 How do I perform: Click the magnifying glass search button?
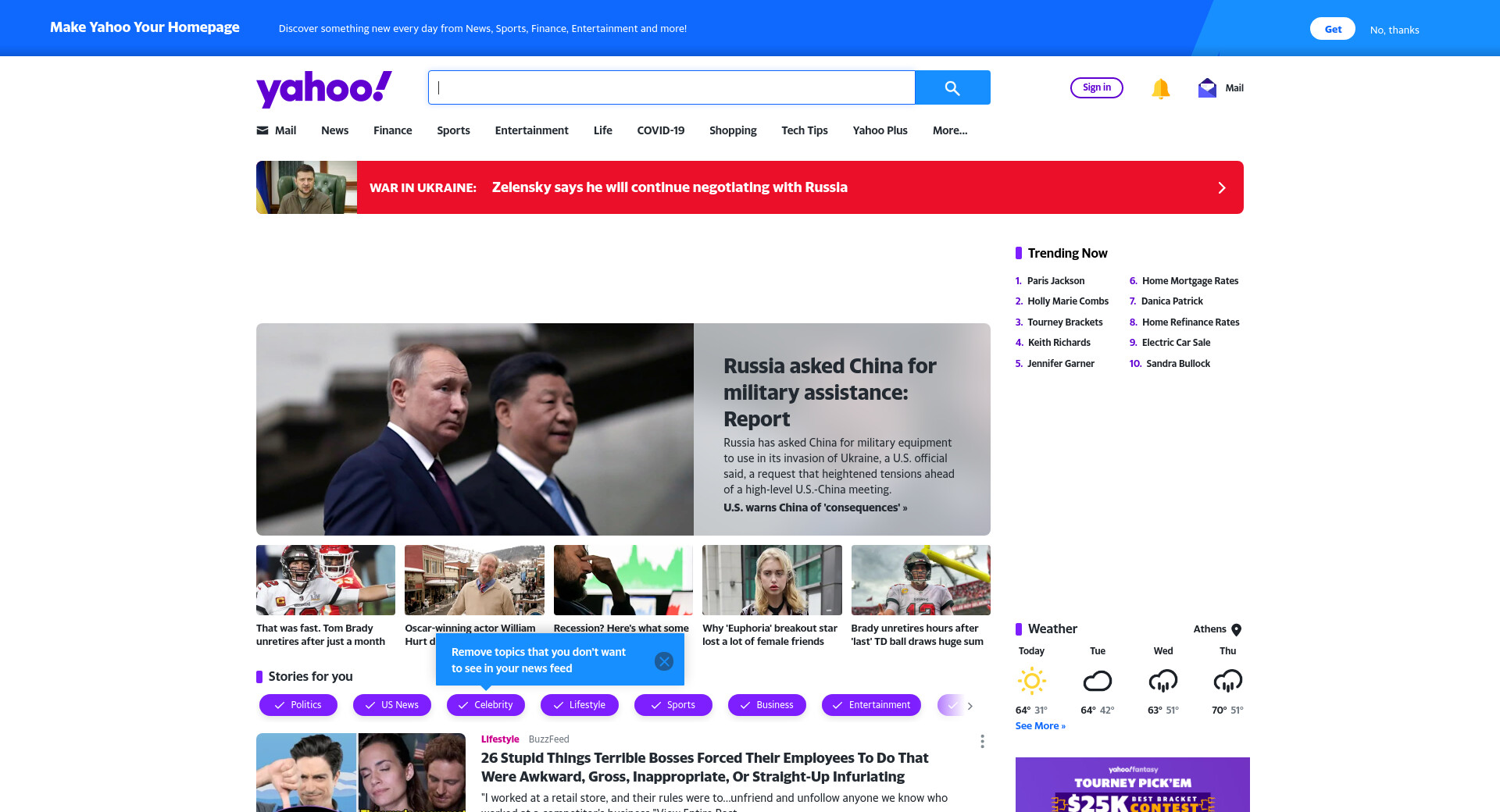pyautogui.click(x=952, y=87)
